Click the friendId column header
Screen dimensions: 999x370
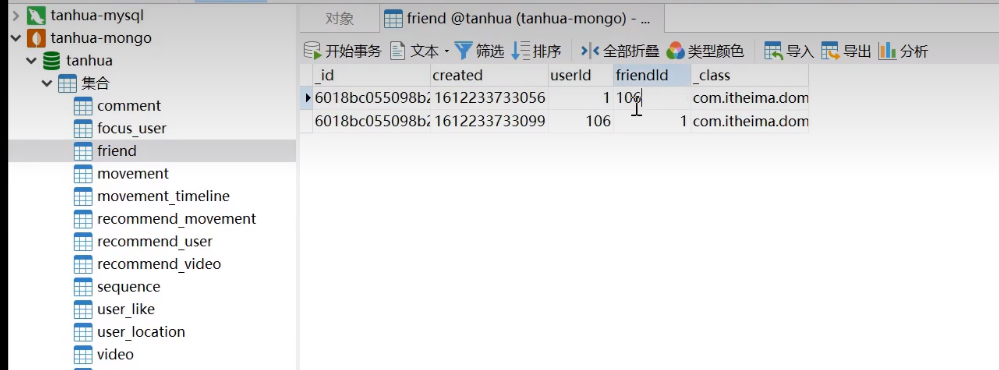[652, 75]
